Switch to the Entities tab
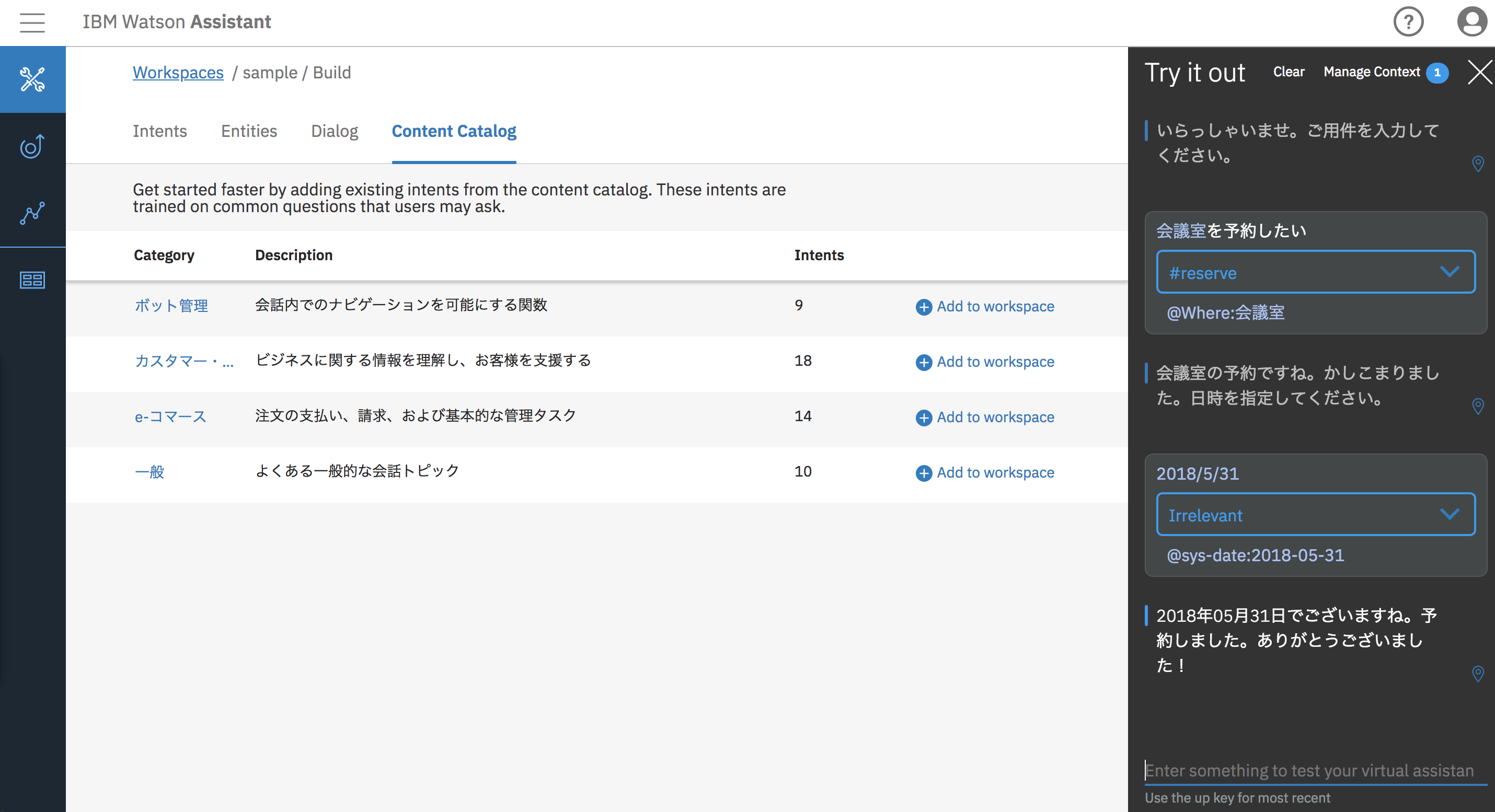1495x812 pixels. click(249, 131)
